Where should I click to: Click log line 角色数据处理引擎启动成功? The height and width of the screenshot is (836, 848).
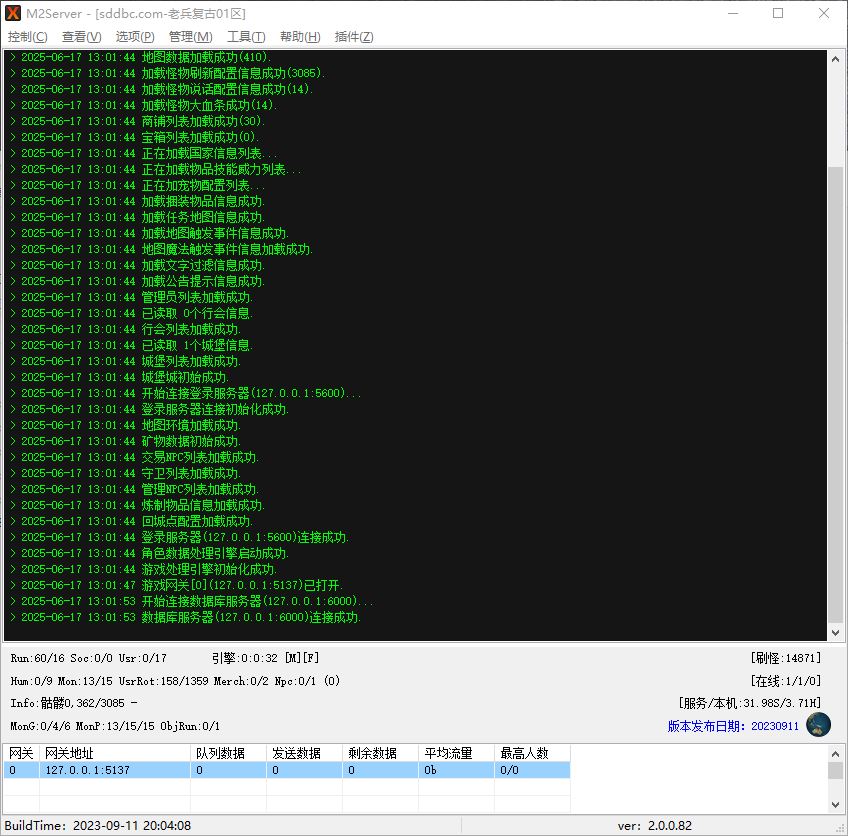coord(149,553)
